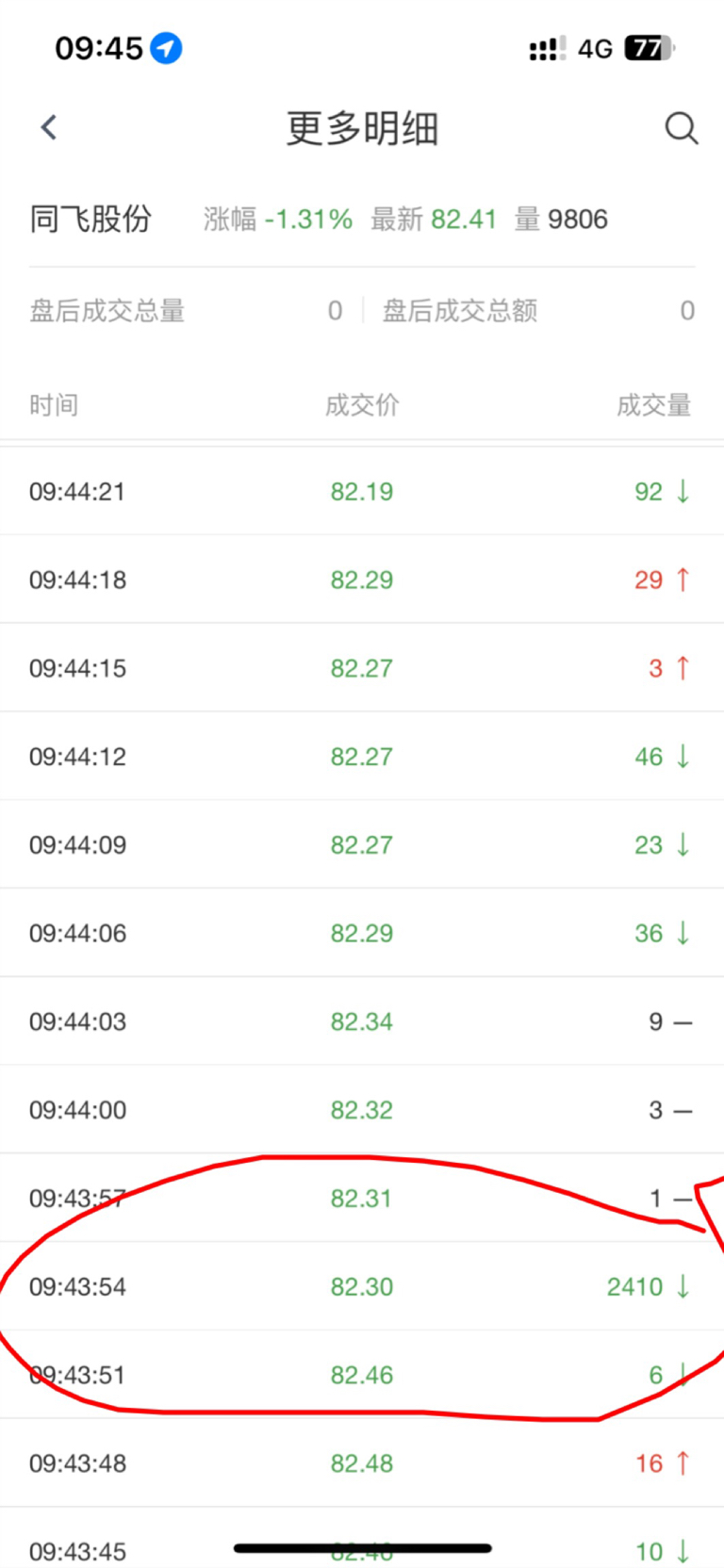Image resolution: width=724 pixels, height=1568 pixels.
Task: Tap the red up arrow beside volume 29
Action: [x=683, y=580]
